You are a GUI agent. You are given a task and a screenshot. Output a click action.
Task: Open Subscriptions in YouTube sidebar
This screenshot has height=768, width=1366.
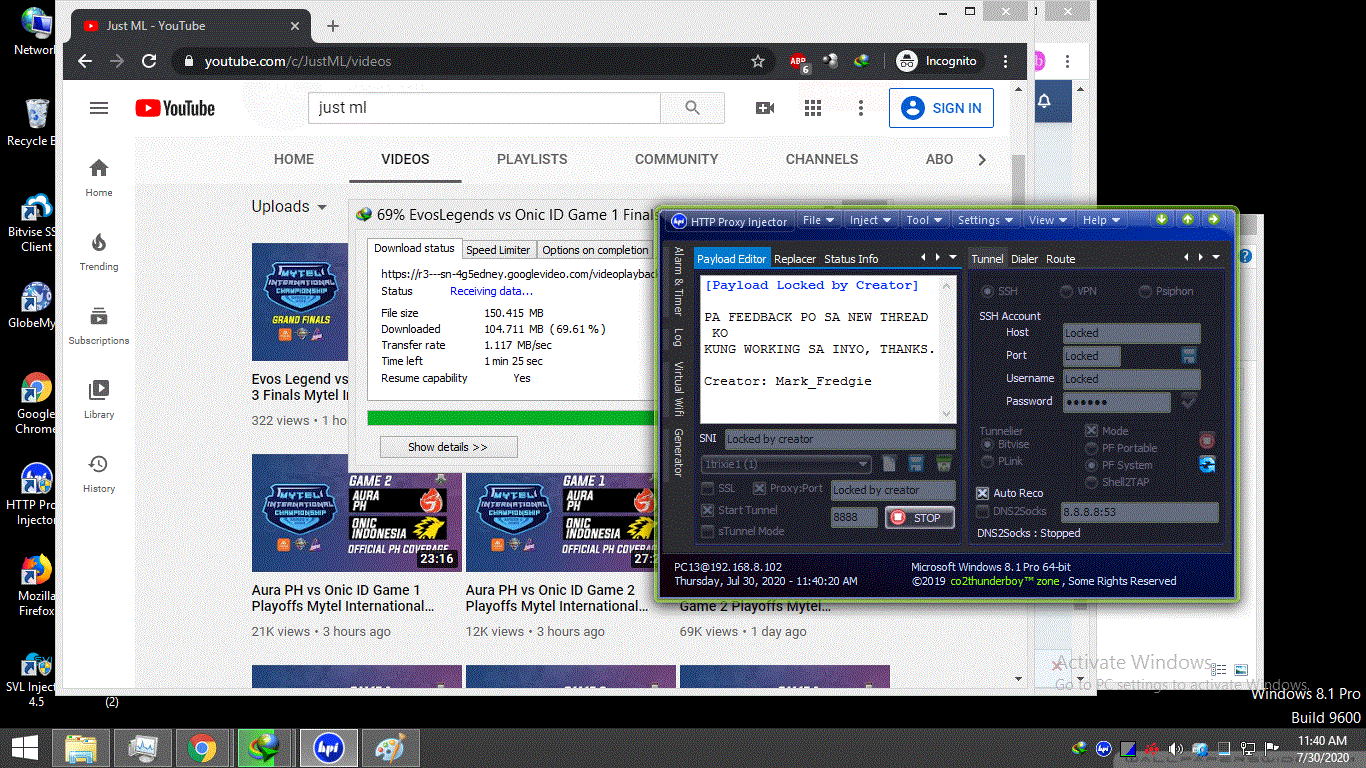tap(99, 325)
